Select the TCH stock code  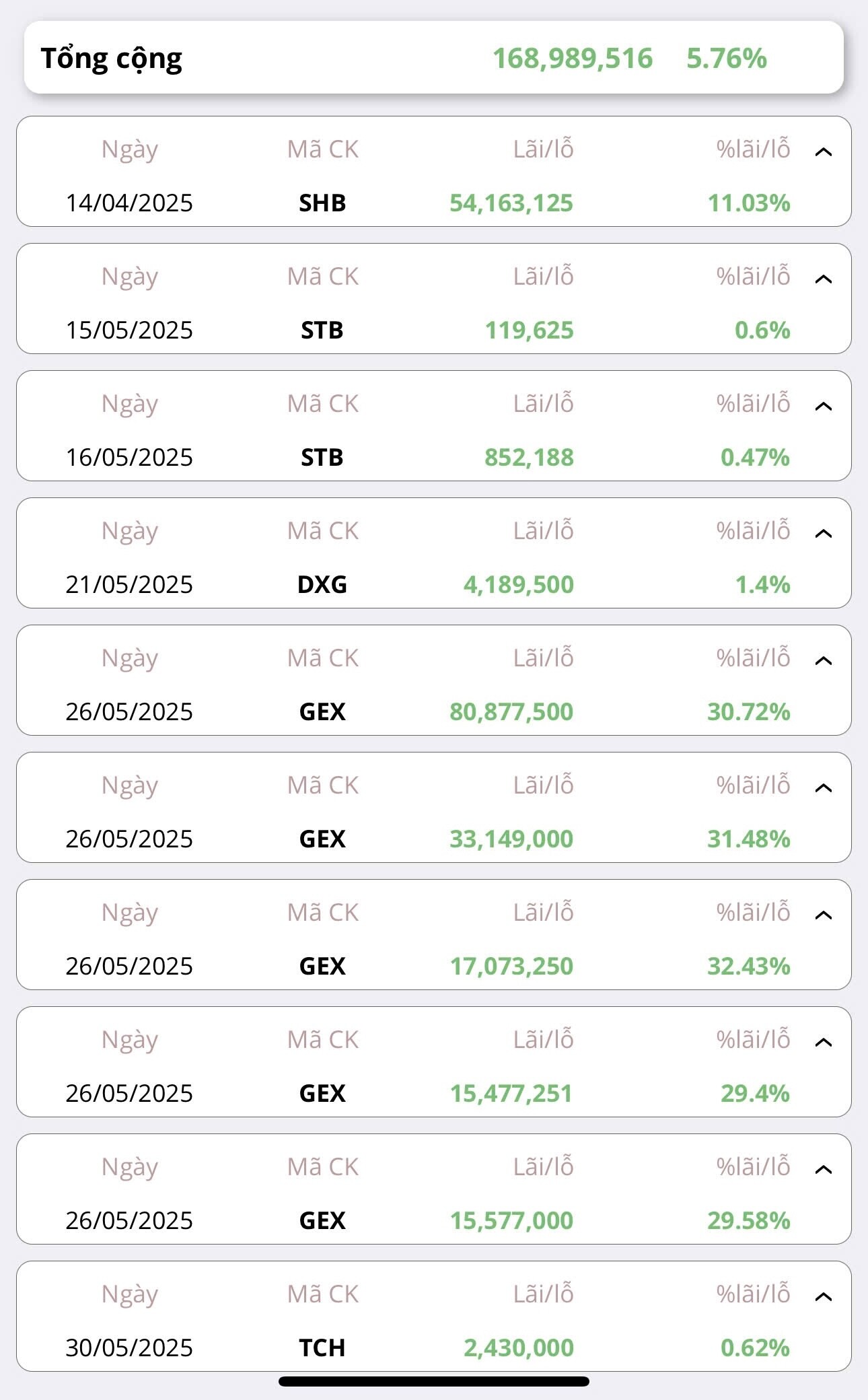pyautogui.click(x=322, y=1347)
